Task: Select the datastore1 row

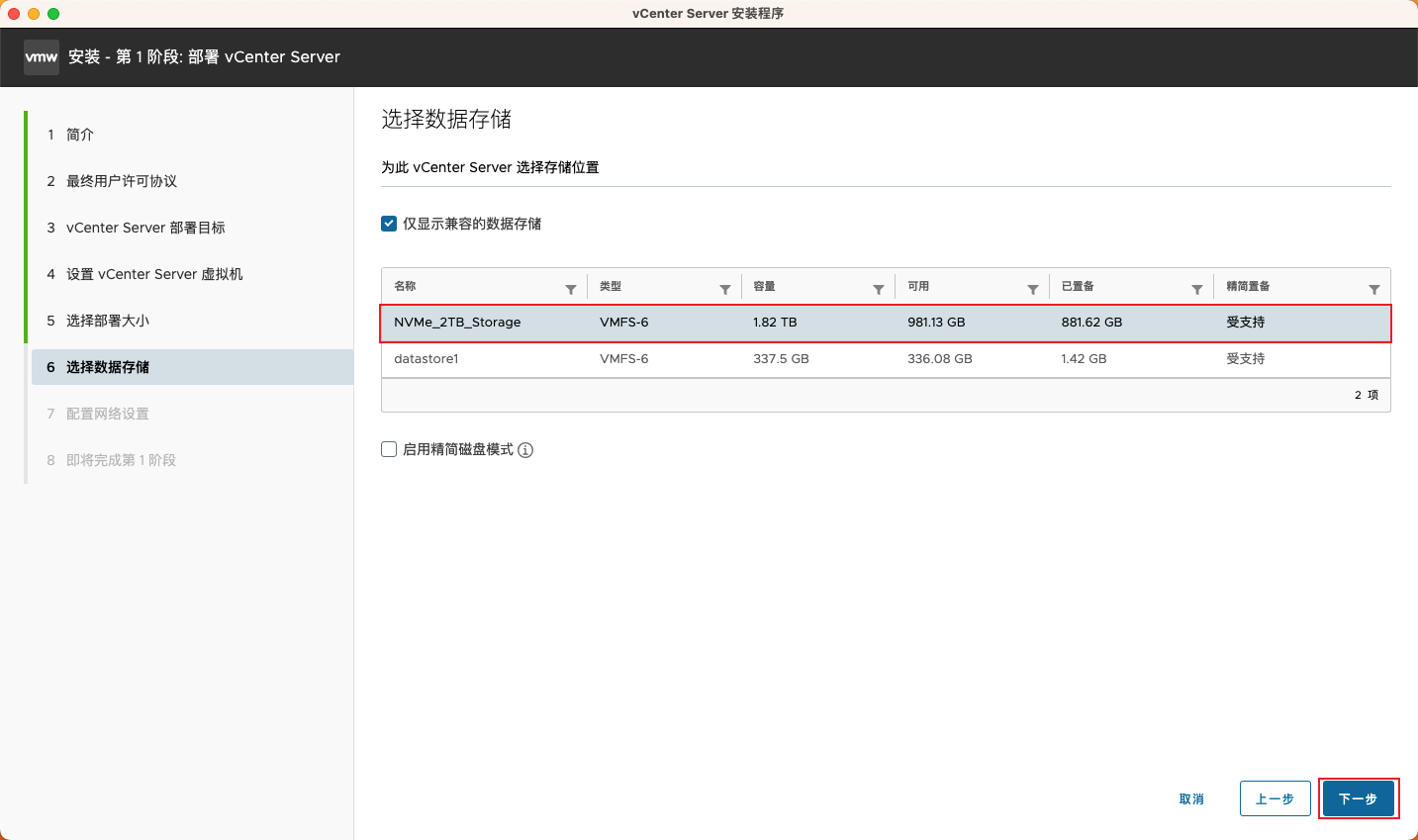Action: [x=886, y=359]
